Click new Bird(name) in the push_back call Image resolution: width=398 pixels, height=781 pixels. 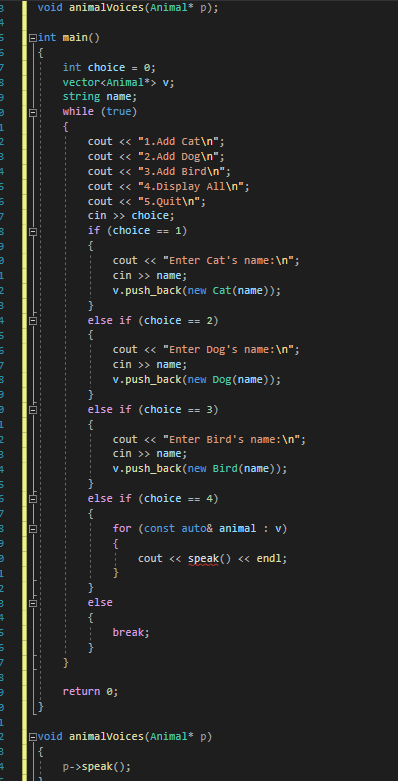pyautogui.click(x=231, y=469)
